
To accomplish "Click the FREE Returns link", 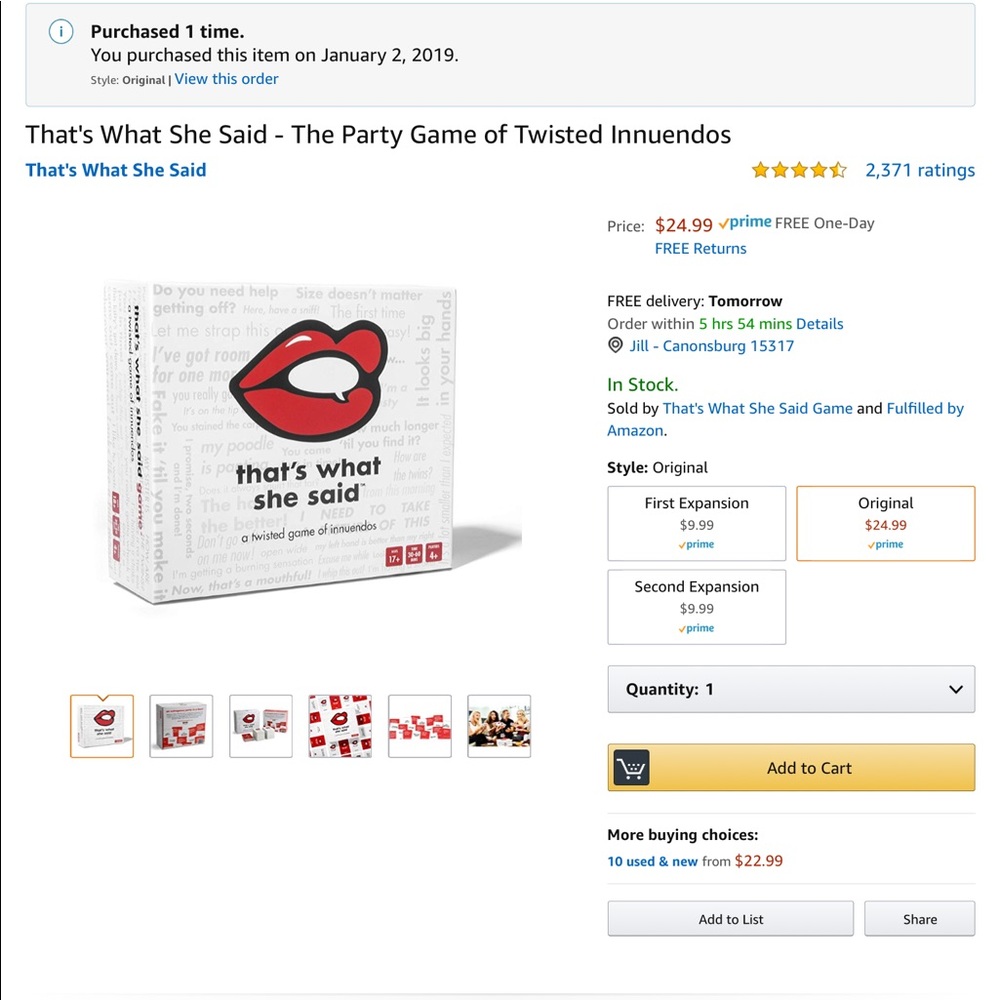I will tap(700, 248).
